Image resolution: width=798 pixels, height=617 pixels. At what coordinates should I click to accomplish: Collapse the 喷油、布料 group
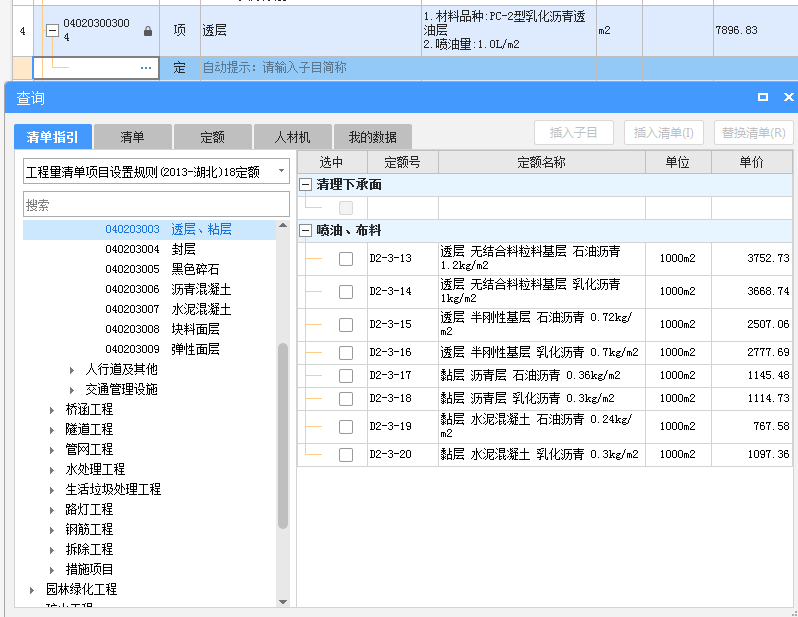pyautogui.click(x=305, y=231)
